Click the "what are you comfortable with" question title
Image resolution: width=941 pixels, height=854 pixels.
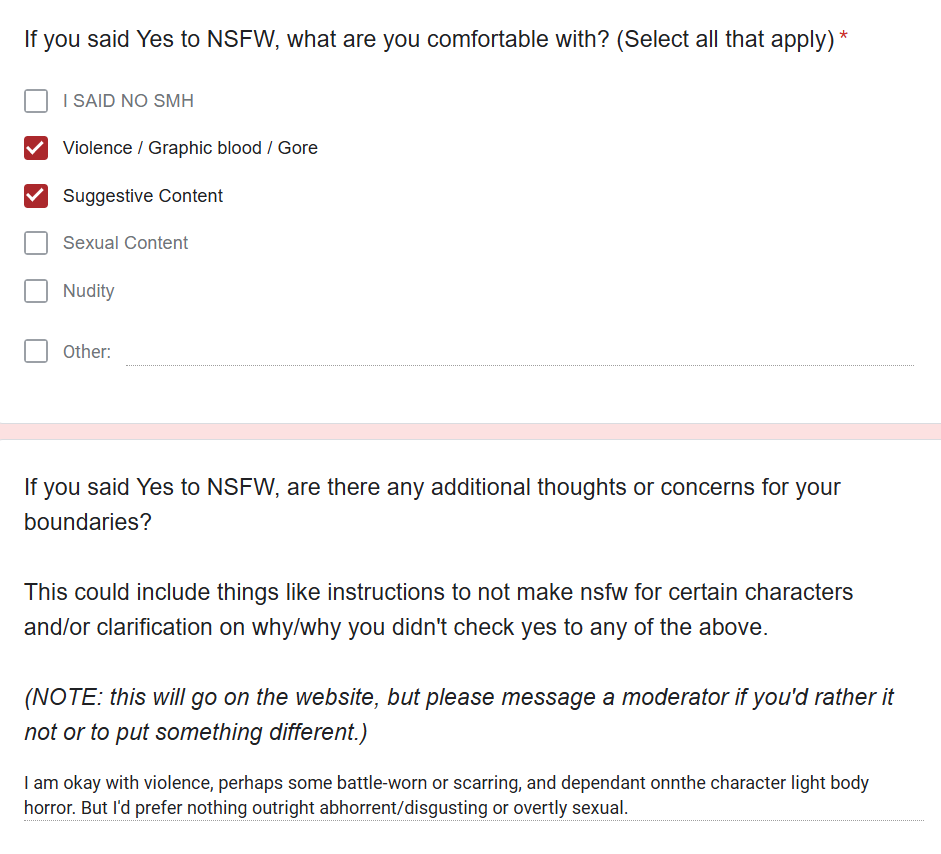pyautogui.click(x=429, y=41)
